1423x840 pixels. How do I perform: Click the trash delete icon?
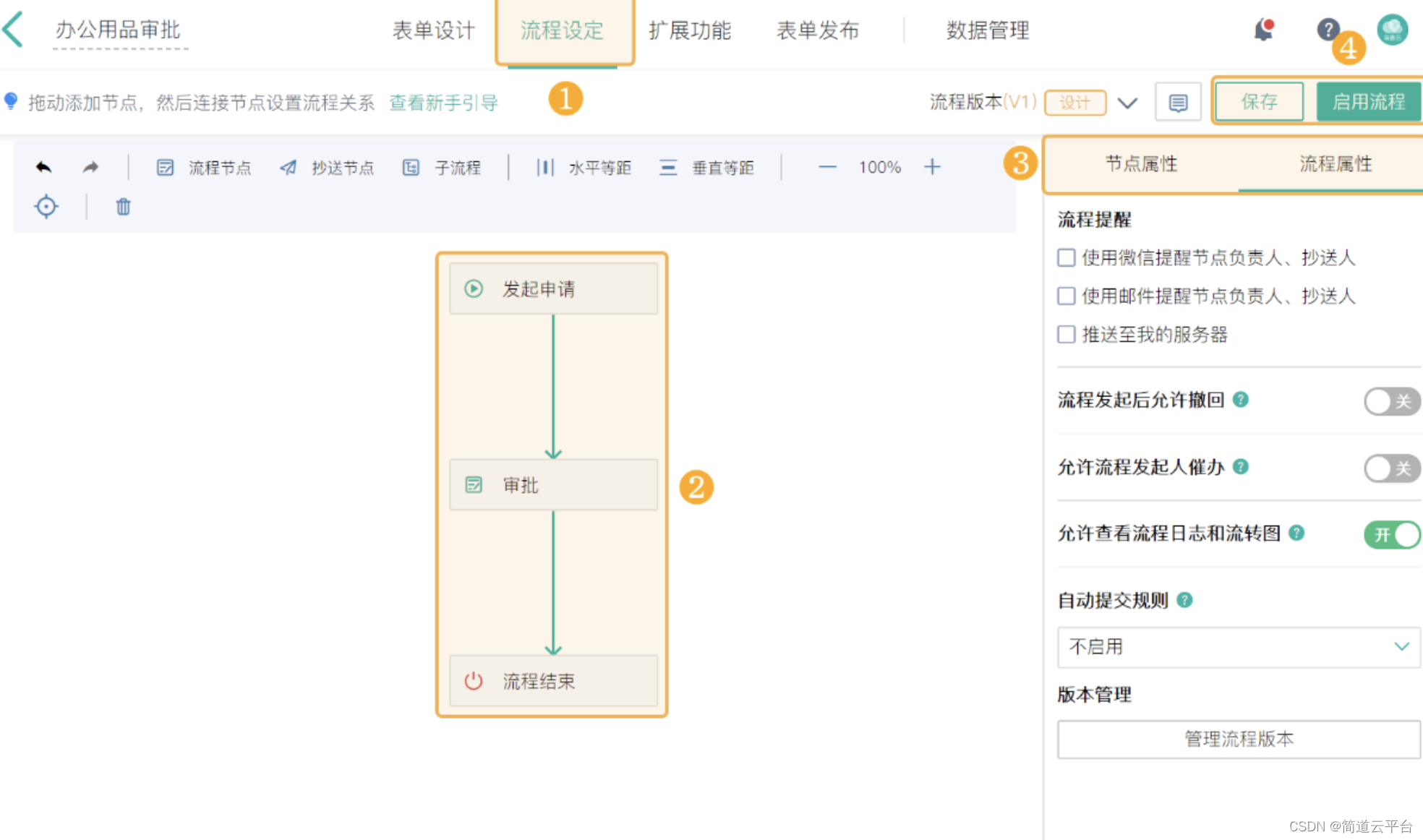(124, 207)
